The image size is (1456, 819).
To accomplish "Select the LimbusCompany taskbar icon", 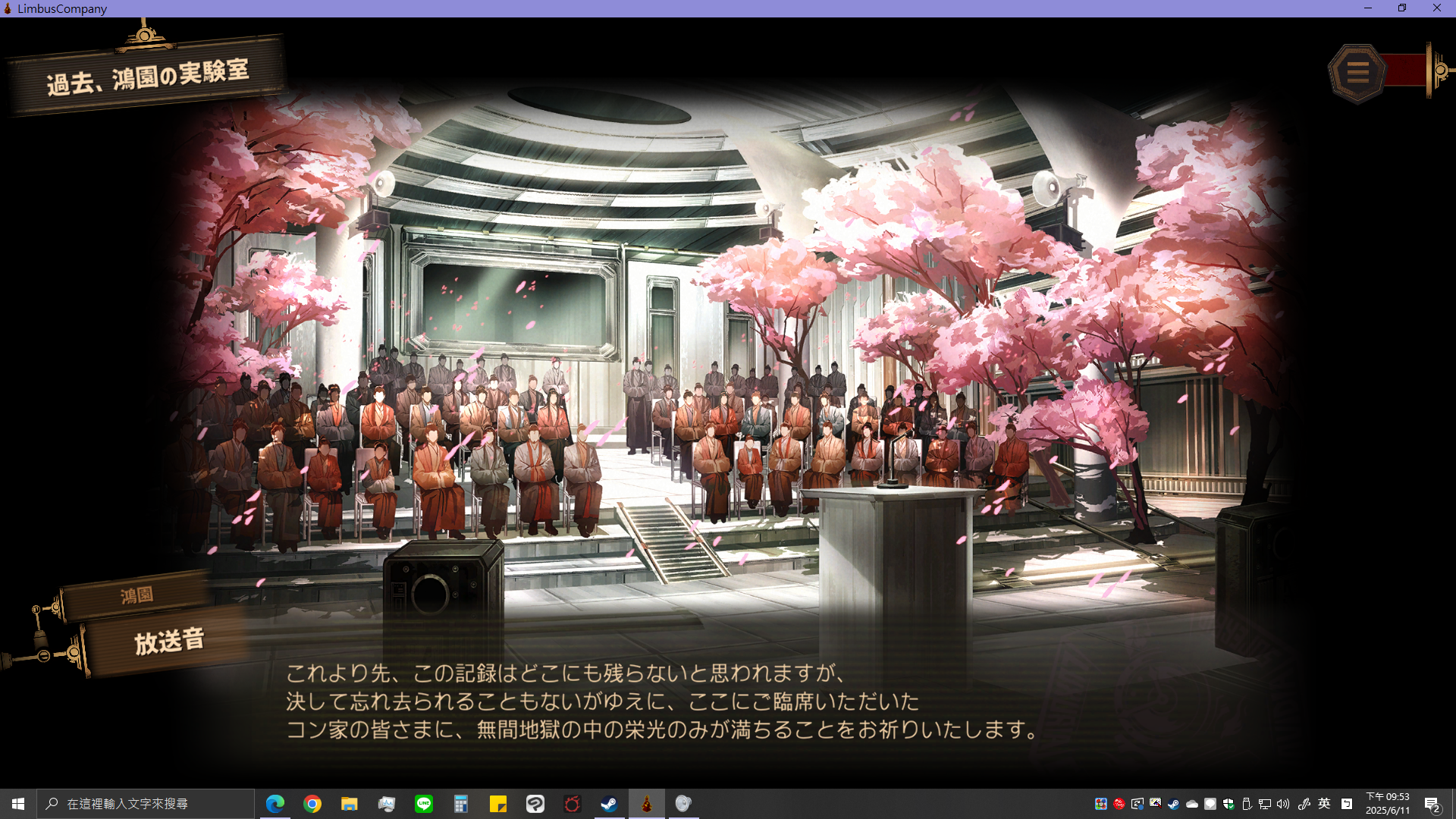I will pos(647,804).
